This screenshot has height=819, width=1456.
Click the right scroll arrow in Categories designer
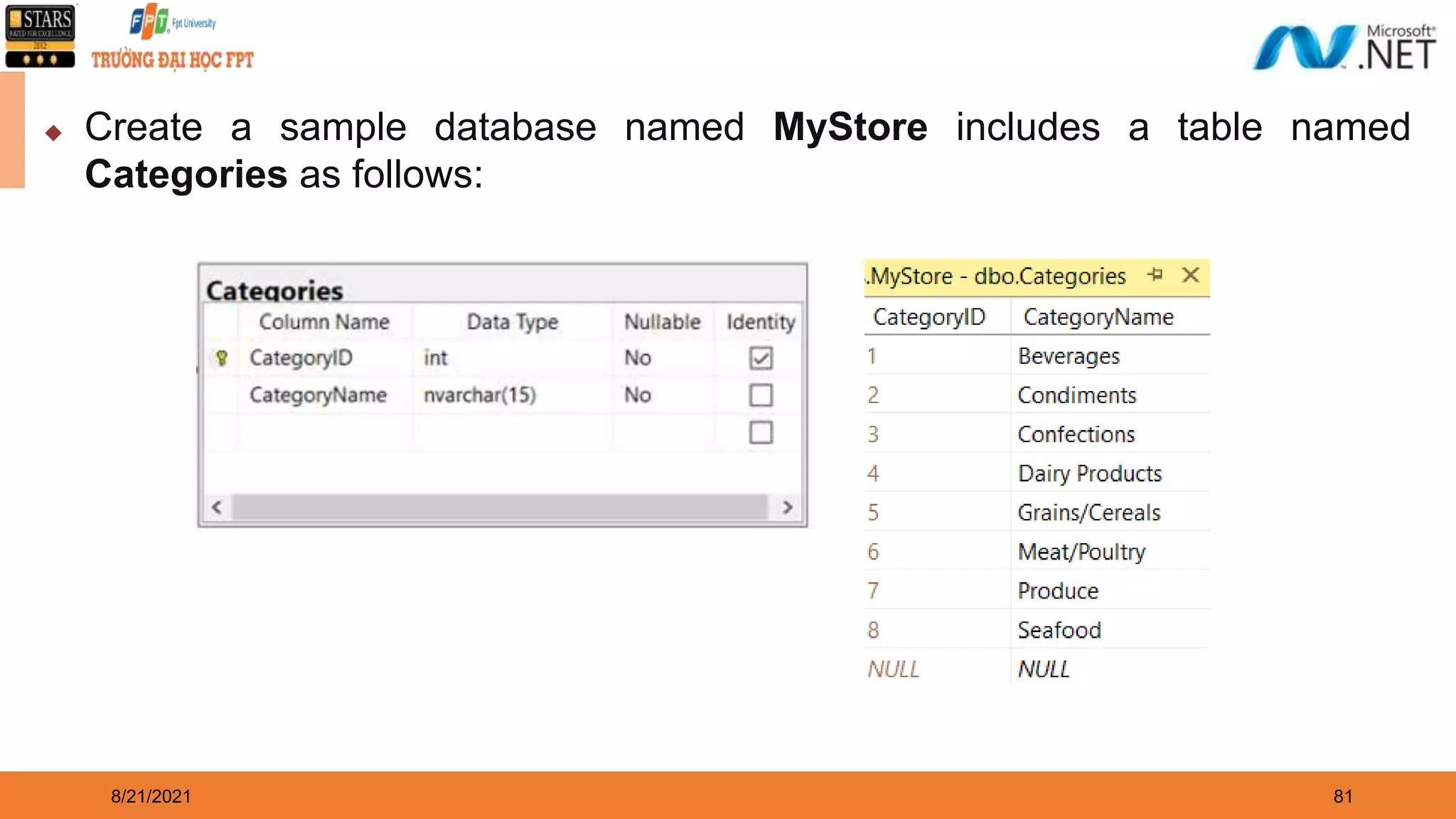click(787, 508)
